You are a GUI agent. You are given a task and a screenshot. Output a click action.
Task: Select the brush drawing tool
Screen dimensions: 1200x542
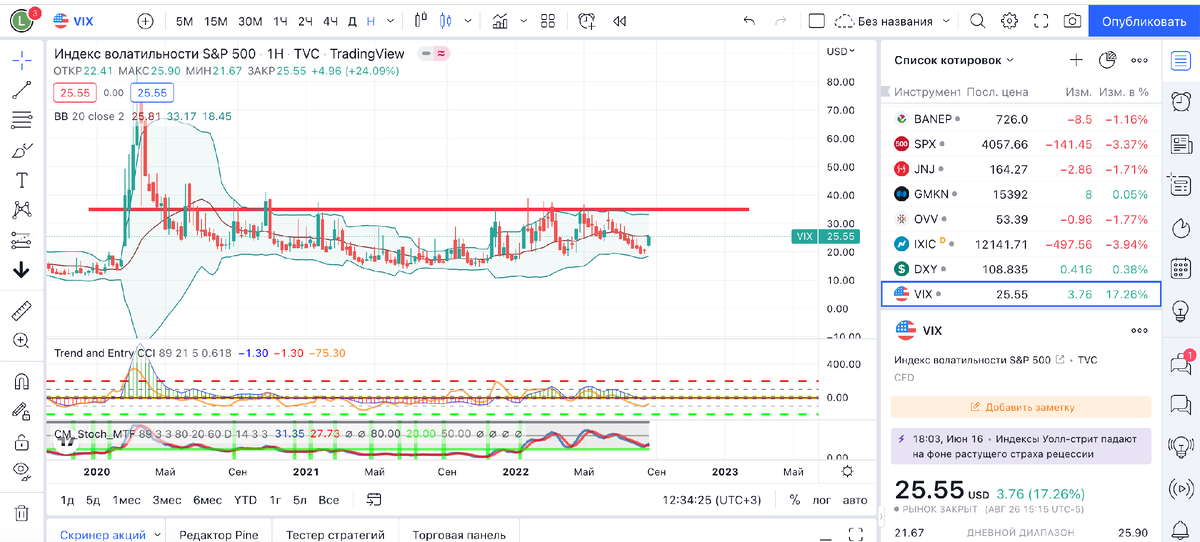click(21, 151)
